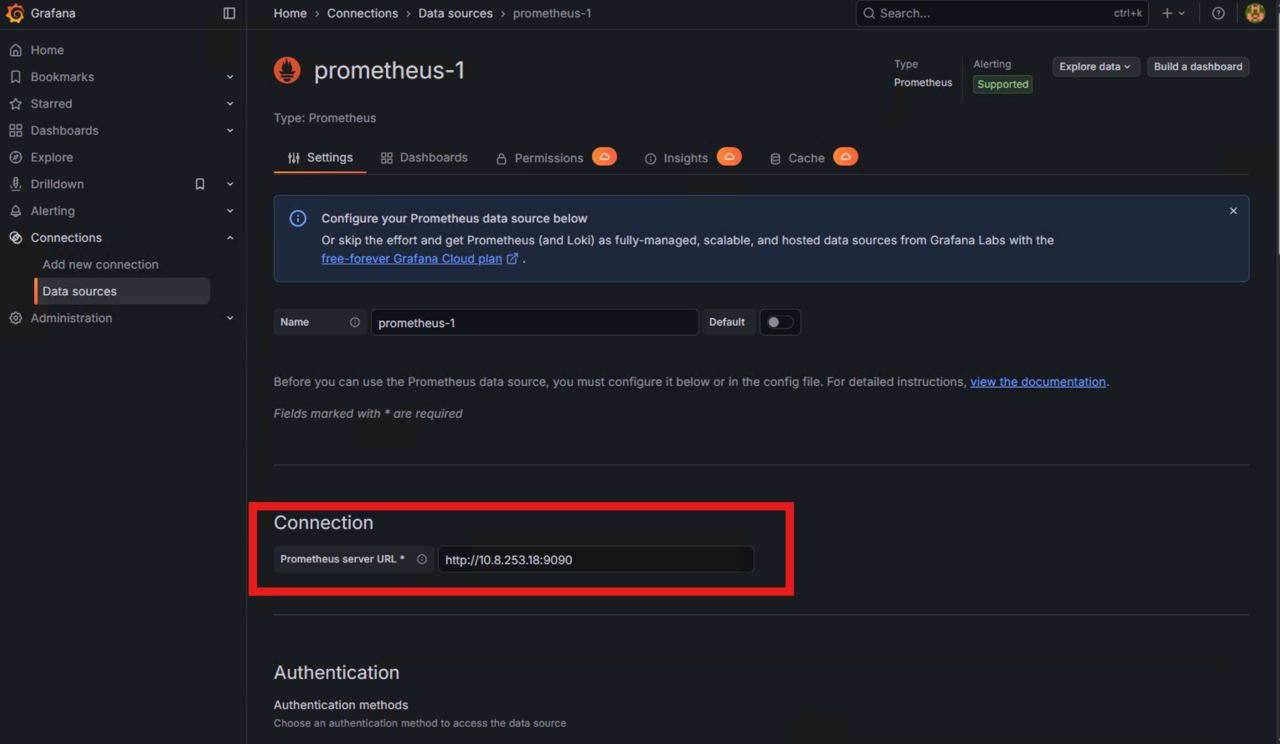
Task: Click the Drilldown bookmark icon
Action: (200, 184)
